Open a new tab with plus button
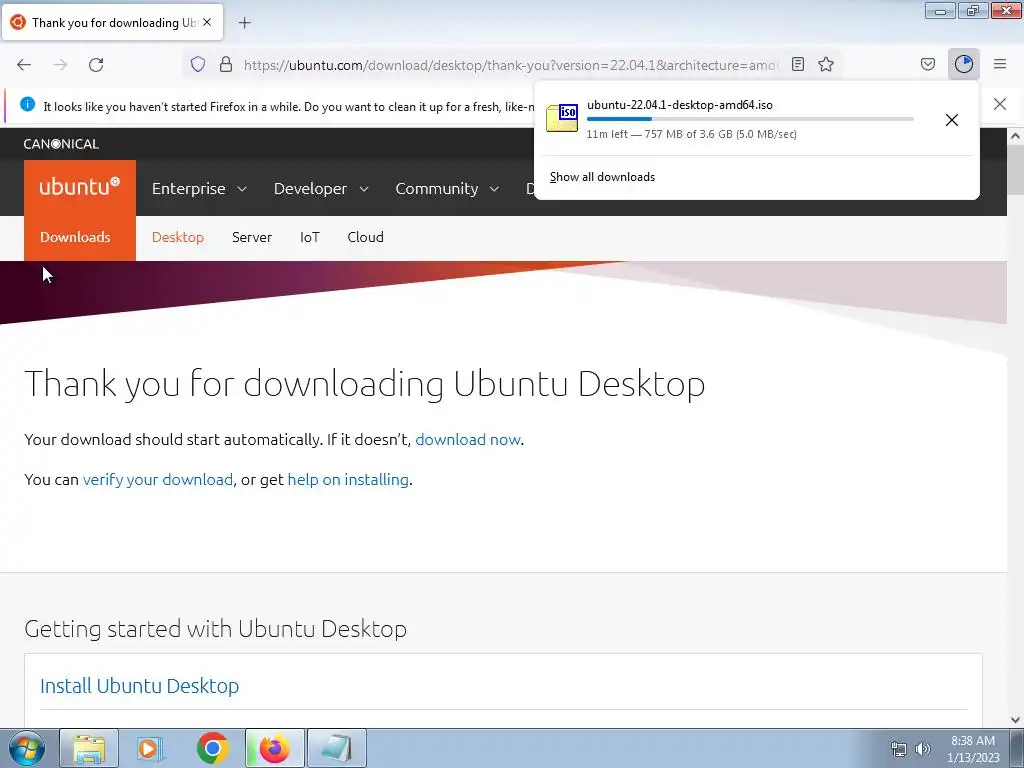The width and height of the screenshot is (1024, 768). coord(245,23)
